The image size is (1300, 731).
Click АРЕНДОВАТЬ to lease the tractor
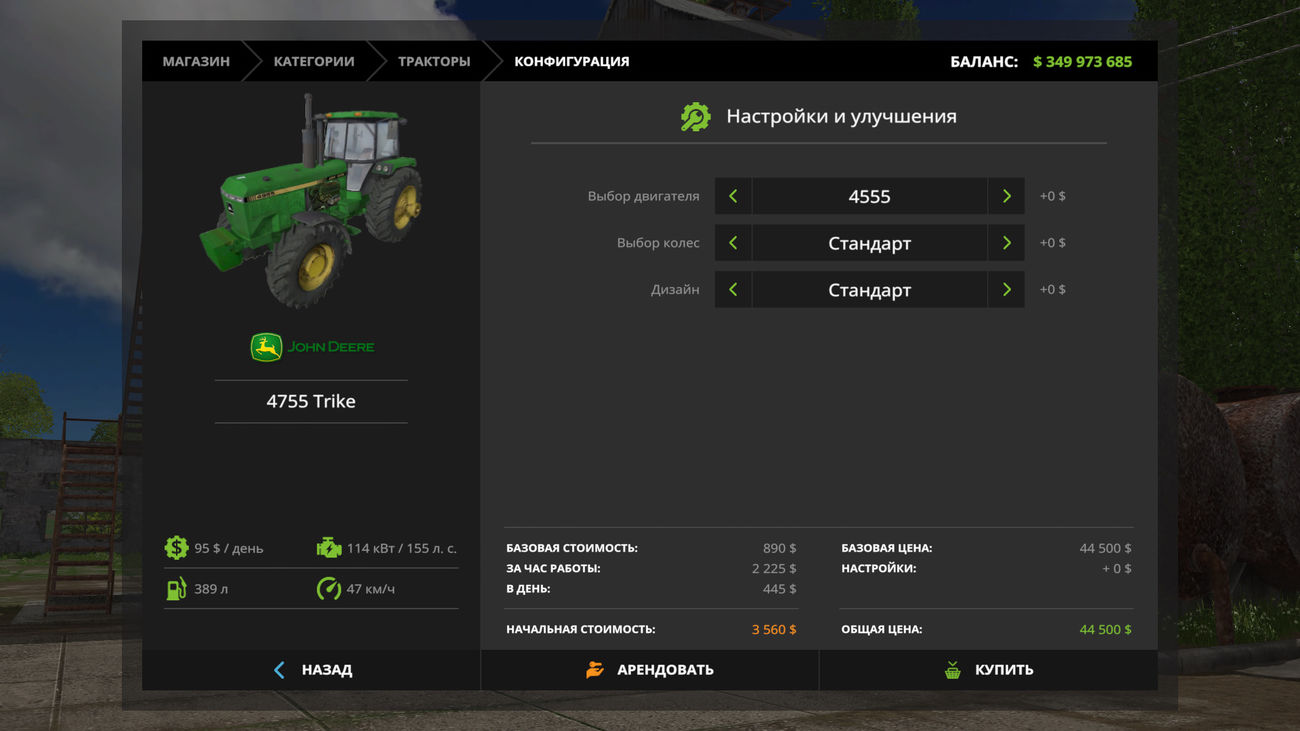650,670
